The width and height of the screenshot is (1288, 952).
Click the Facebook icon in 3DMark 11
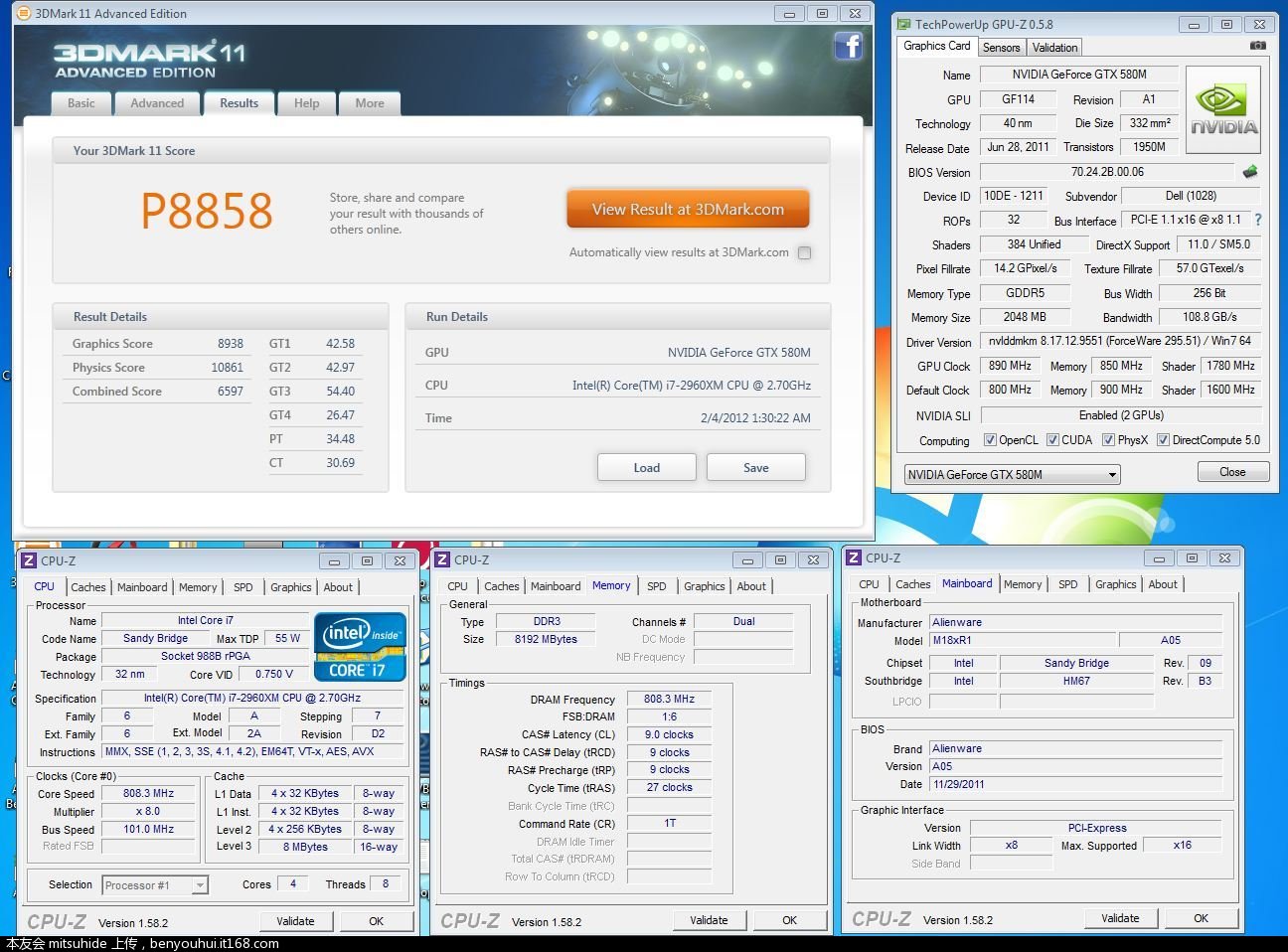pos(848,46)
